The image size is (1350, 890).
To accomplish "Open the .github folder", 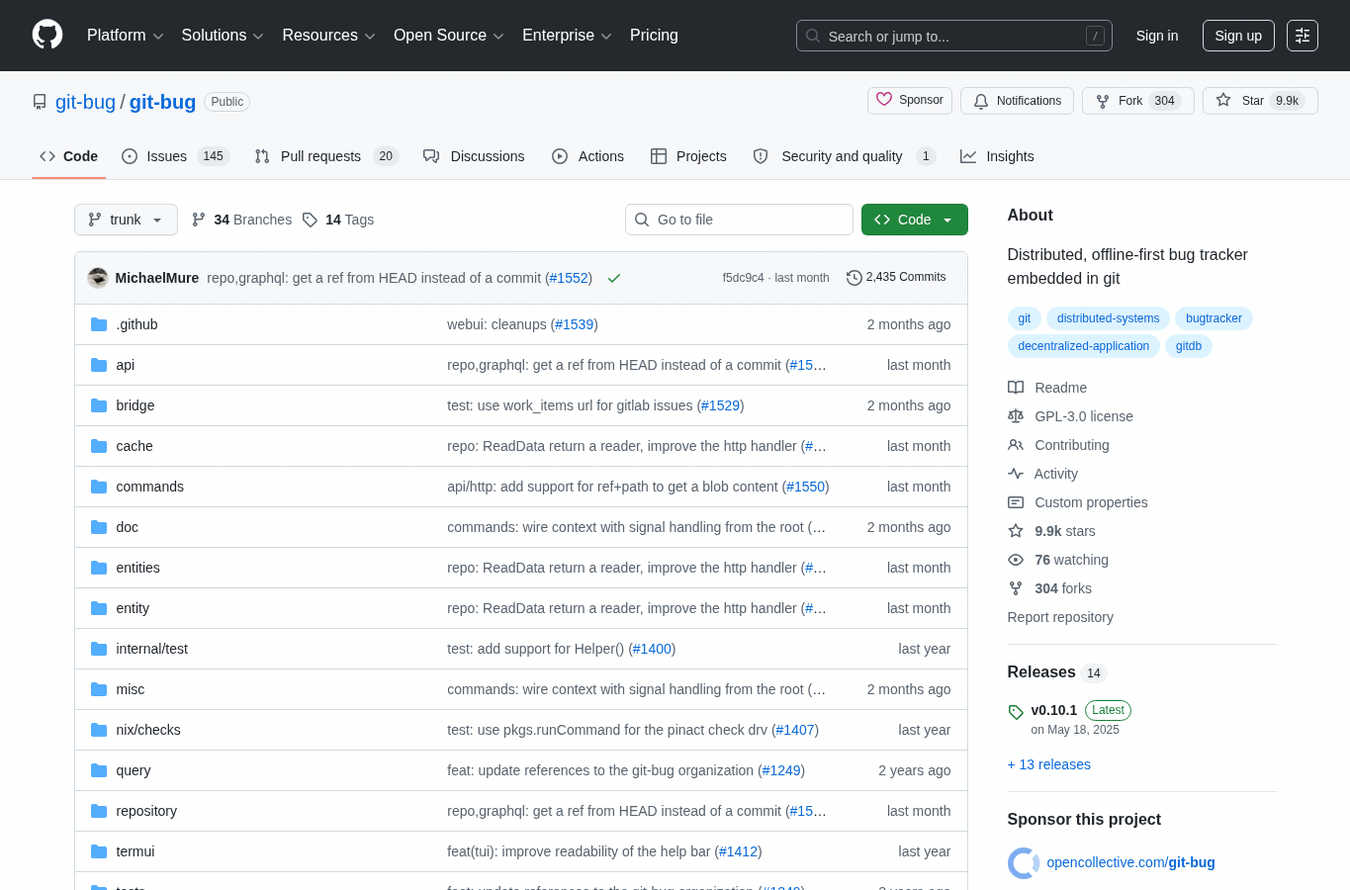I will coord(137,324).
